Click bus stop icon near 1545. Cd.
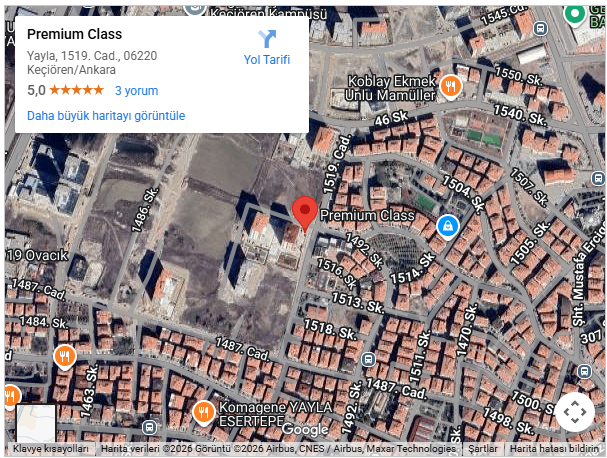The height and width of the screenshot is (458, 607). pos(540,28)
